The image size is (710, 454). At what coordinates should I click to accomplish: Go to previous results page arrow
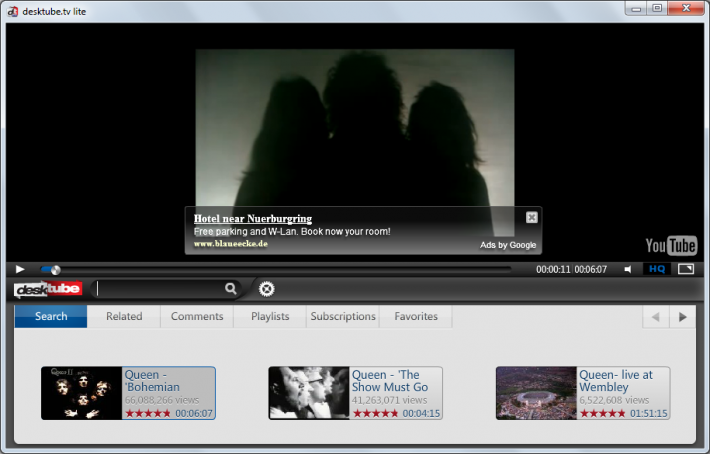click(x=656, y=317)
